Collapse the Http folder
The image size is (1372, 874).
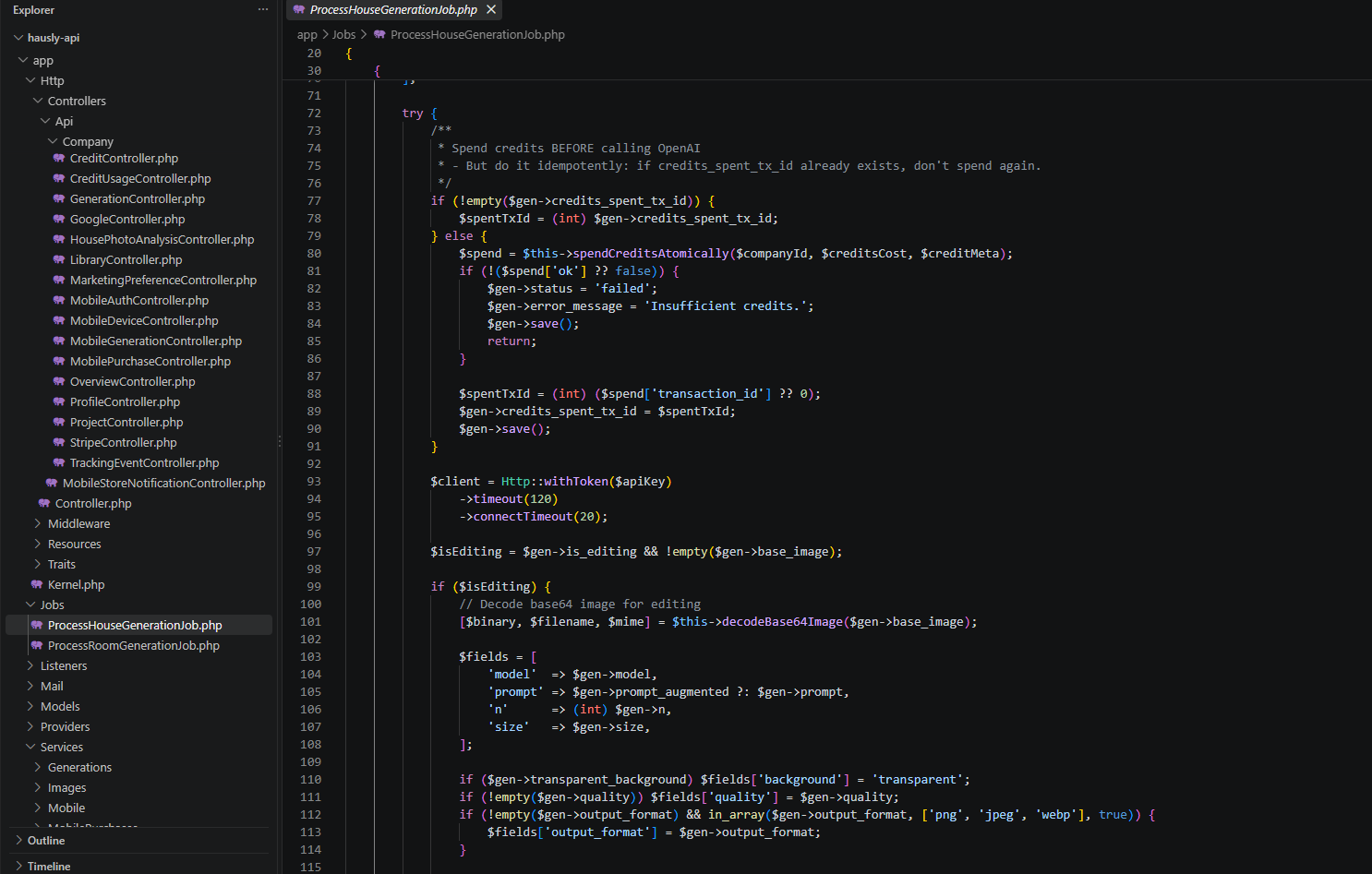click(x=30, y=81)
